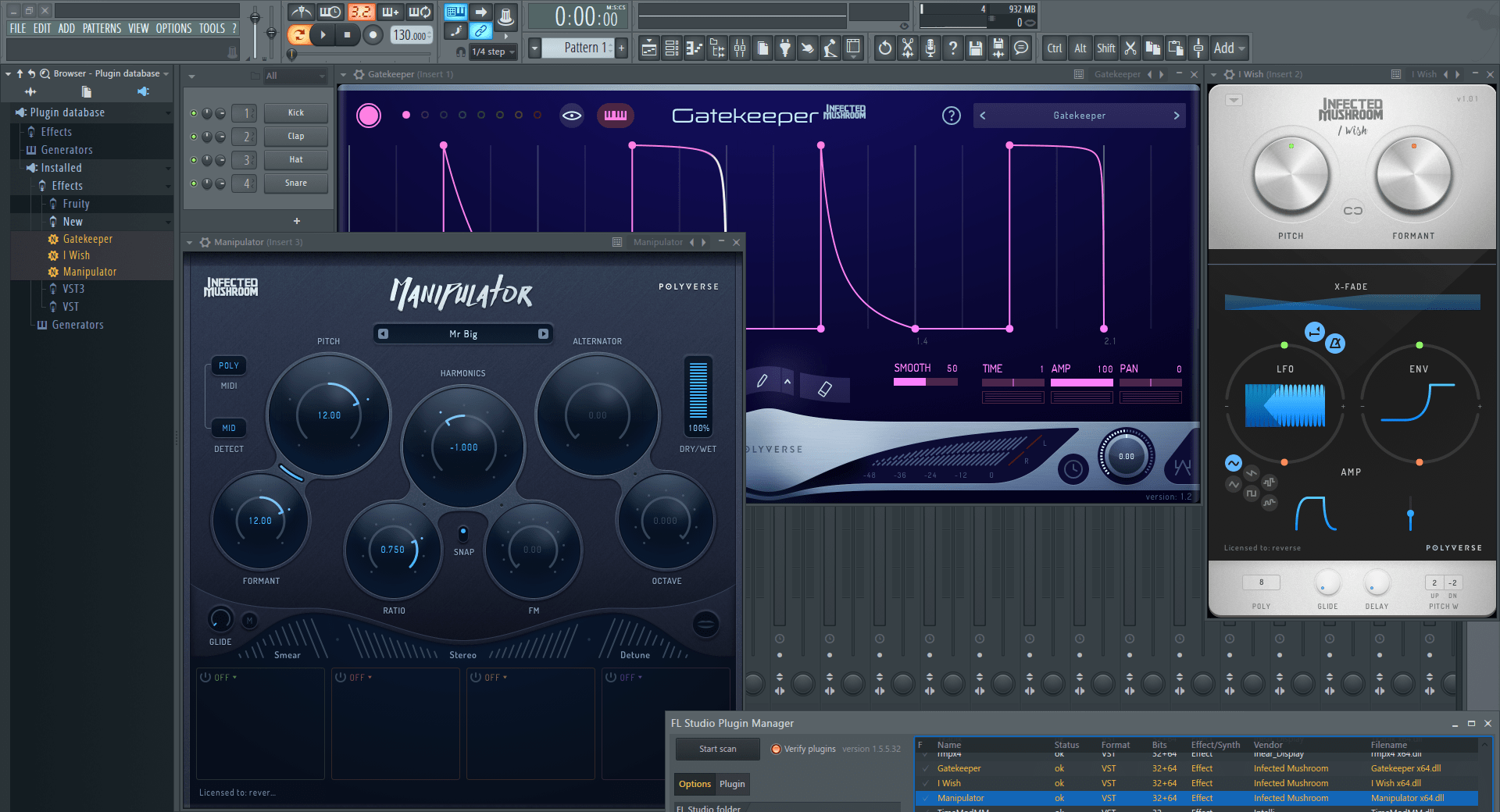Expand Generators under Installed in browser
Screen dimensions: 1500x812
pos(77,325)
